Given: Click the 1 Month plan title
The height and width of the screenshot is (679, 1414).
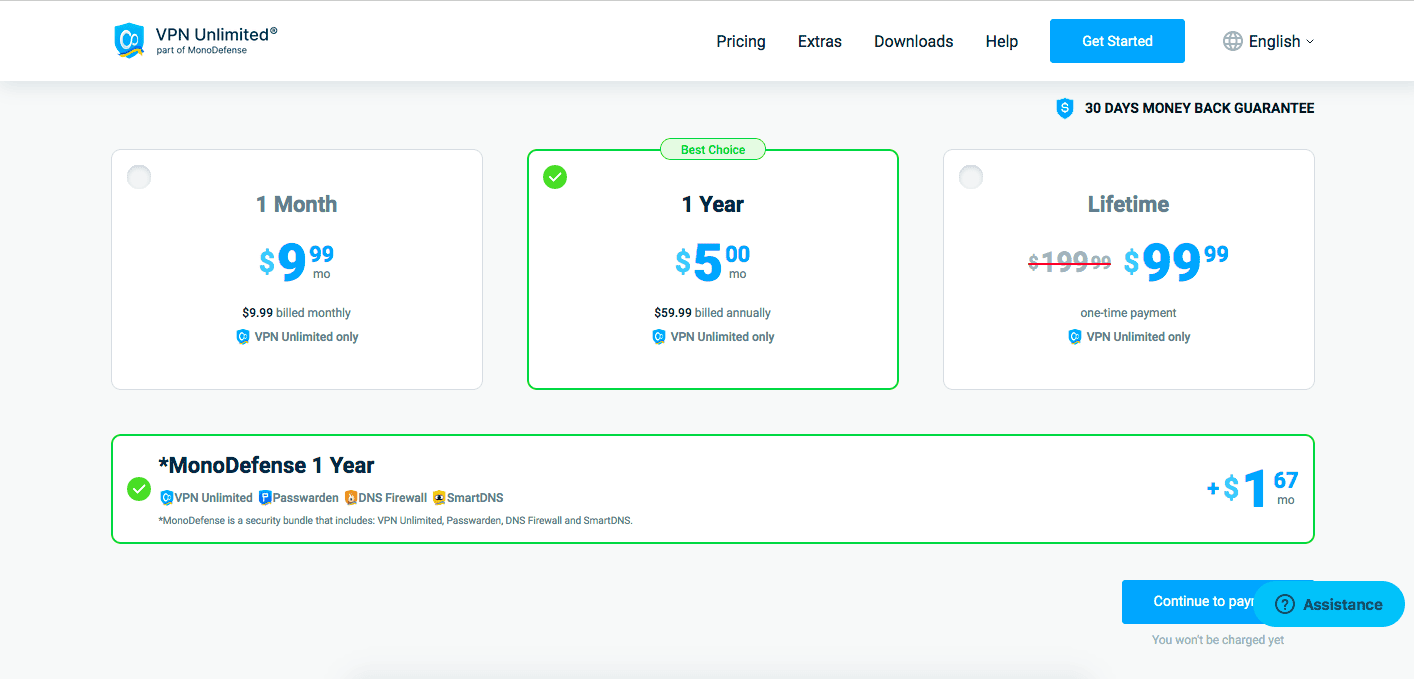Looking at the screenshot, I should coord(297,204).
